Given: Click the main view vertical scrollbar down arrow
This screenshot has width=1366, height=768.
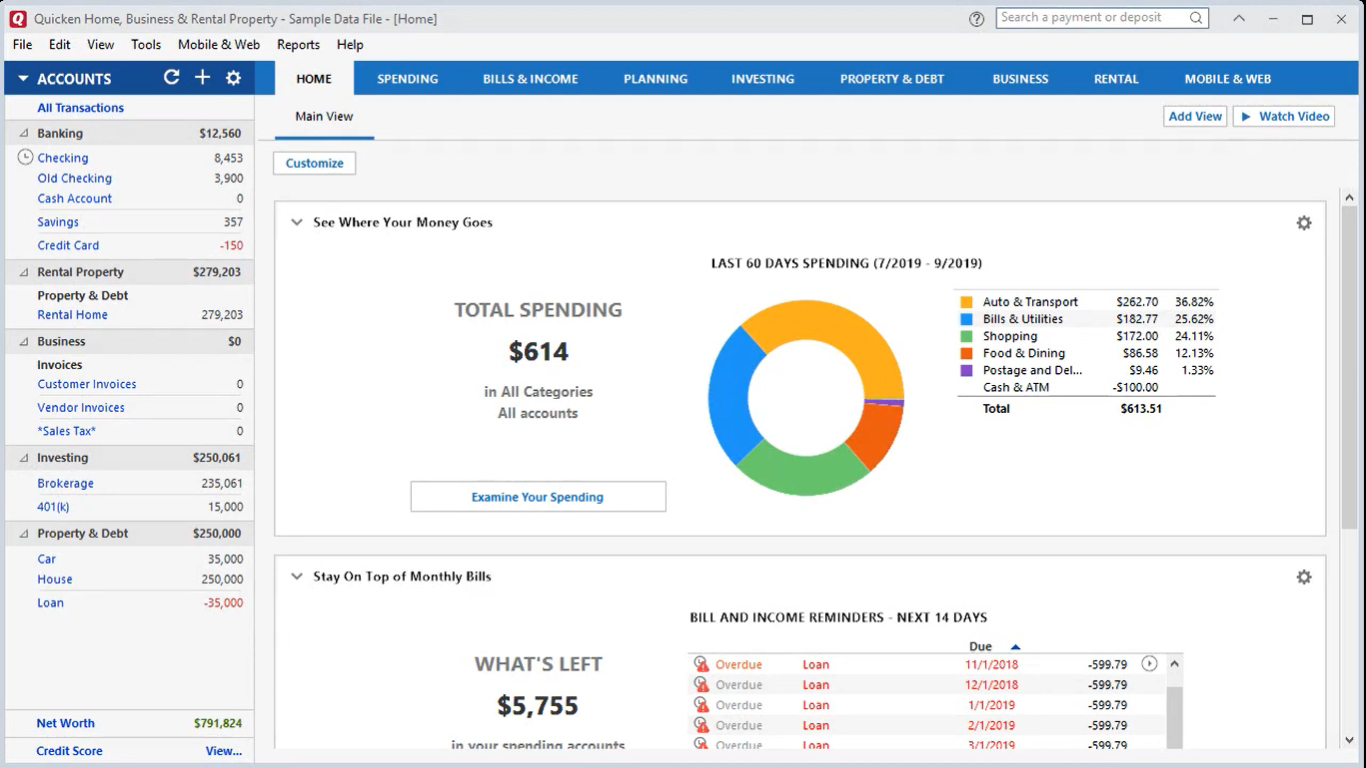Looking at the screenshot, I should tap(1349, 741).
